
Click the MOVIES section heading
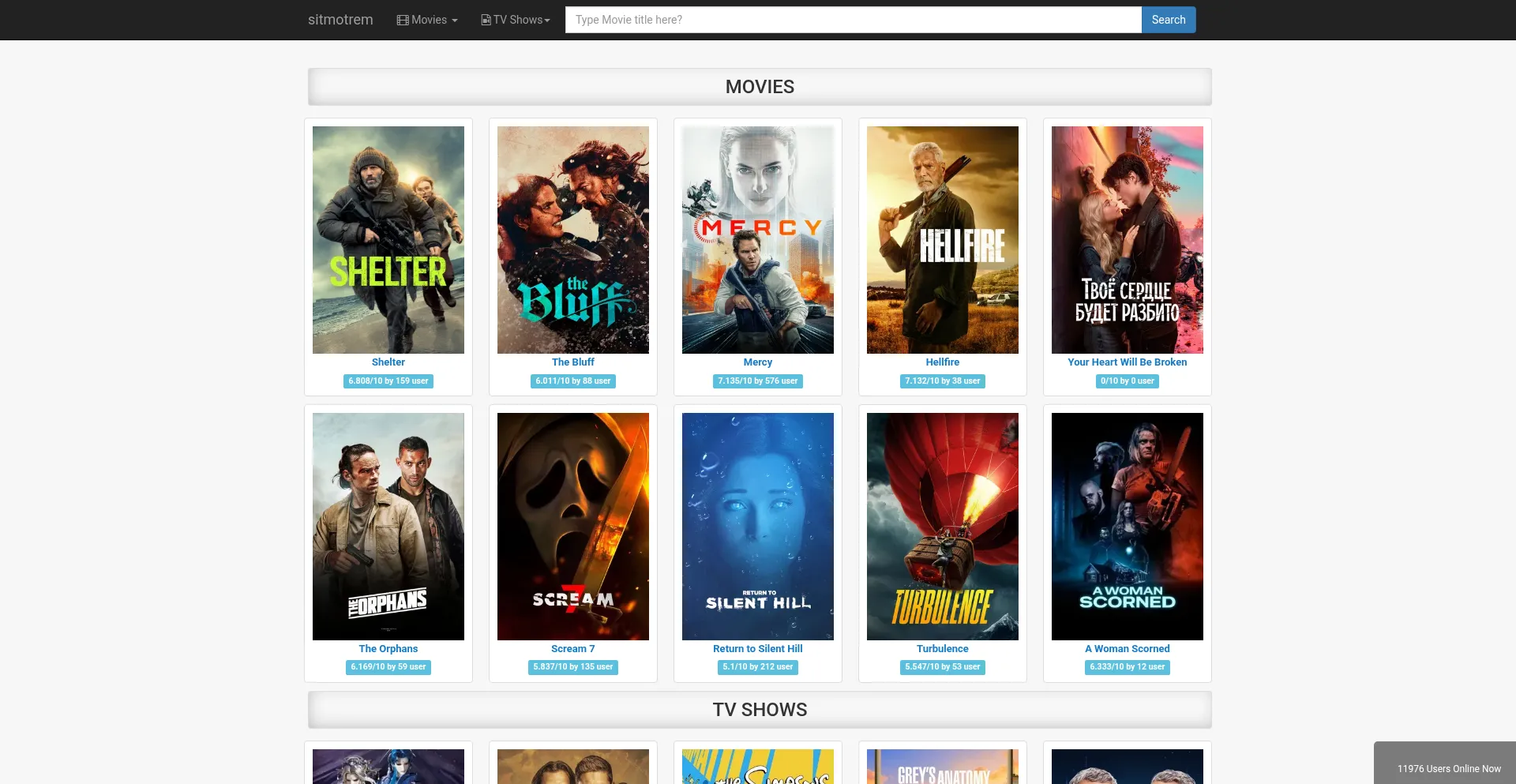pos(760,87)
